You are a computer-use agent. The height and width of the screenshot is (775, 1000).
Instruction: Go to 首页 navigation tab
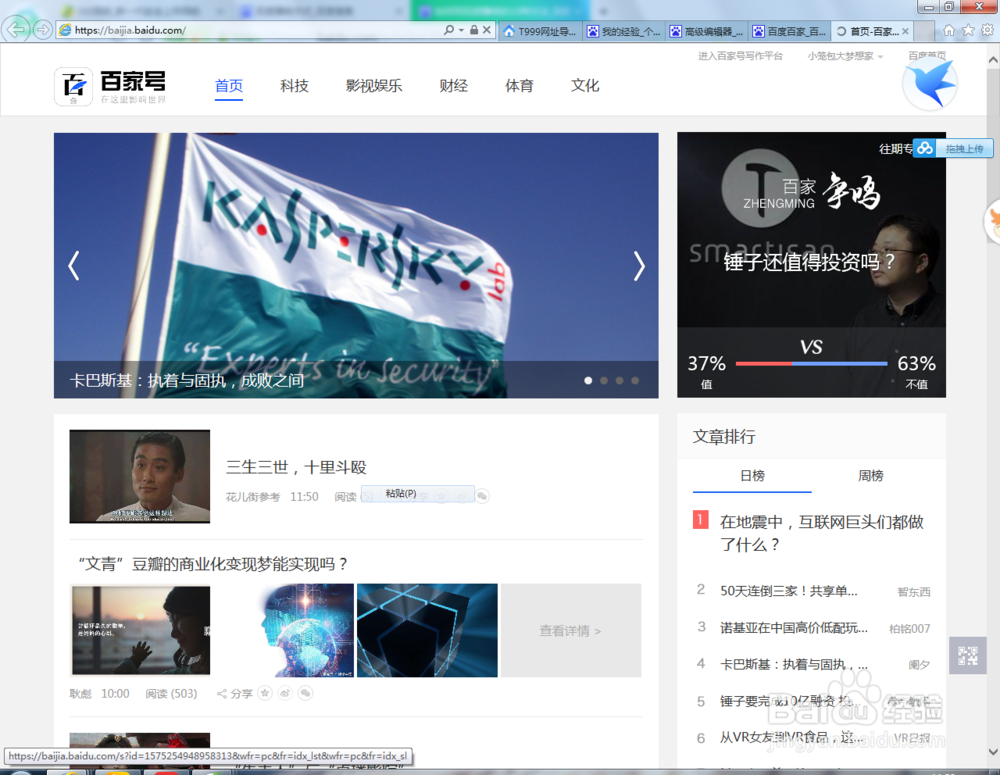pyautogui.click(x=229, y=86)
